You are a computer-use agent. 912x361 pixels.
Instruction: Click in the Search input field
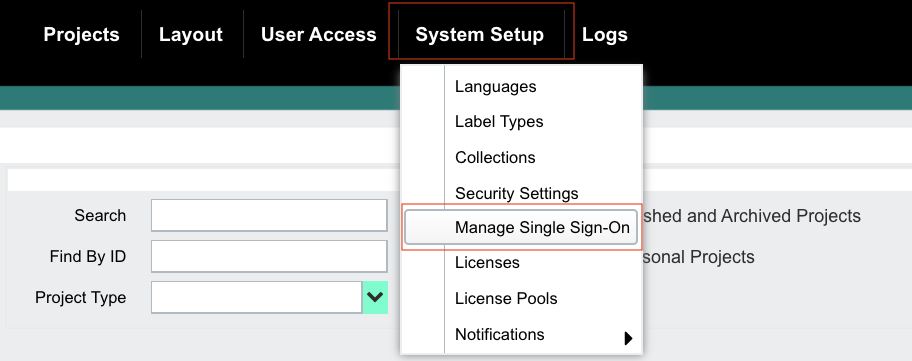(x=269, y=215)
